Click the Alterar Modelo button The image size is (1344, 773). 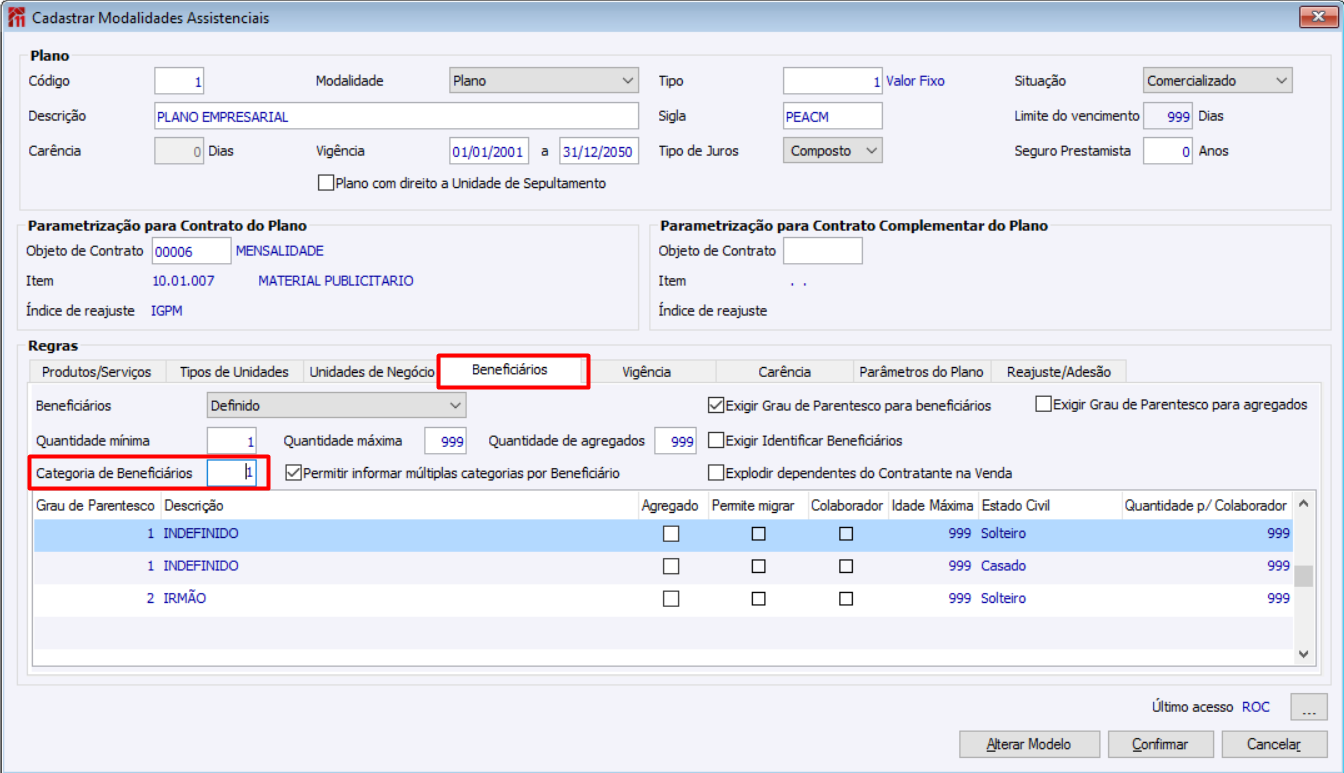click(x=1029, y=744)
